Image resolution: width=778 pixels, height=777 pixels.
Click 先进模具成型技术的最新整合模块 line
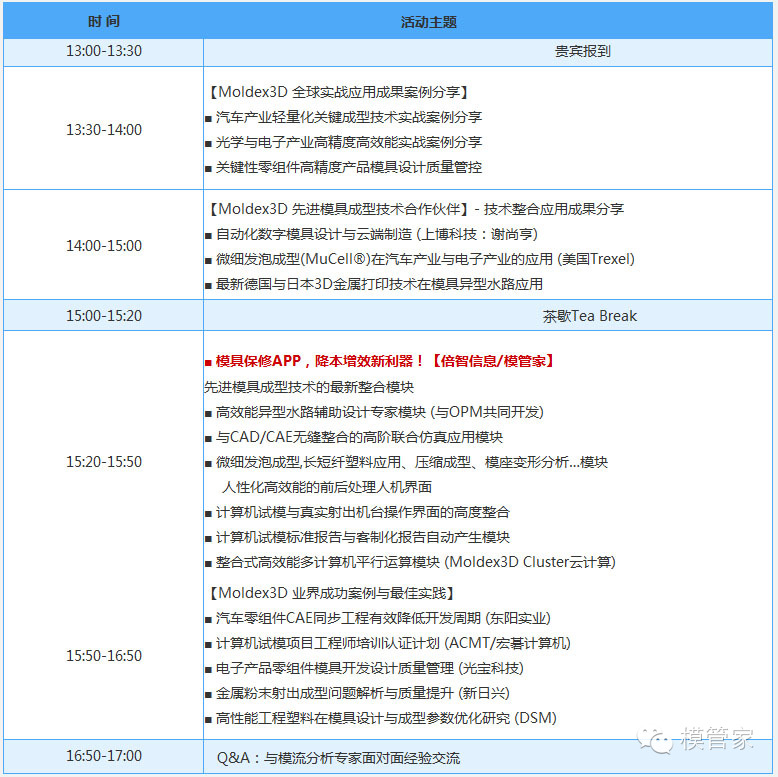click(x=309, y=387)
